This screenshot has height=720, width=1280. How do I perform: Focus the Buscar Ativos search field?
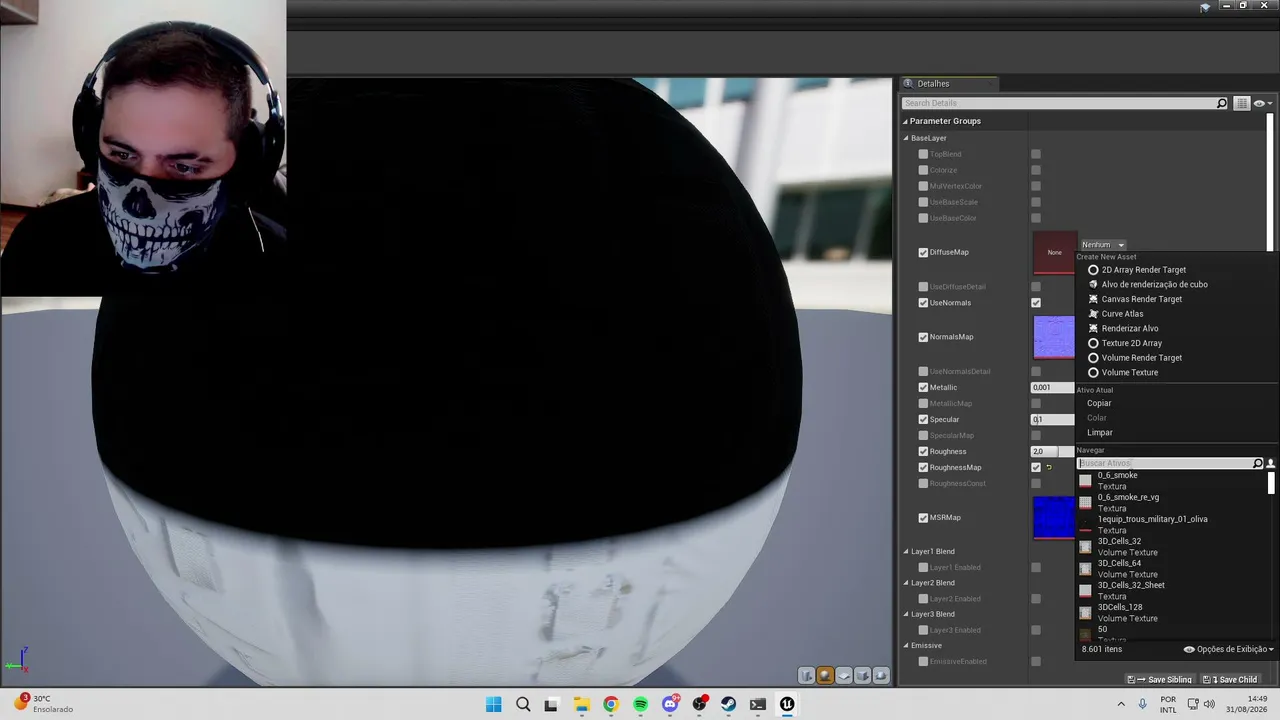pos(1165,464)
